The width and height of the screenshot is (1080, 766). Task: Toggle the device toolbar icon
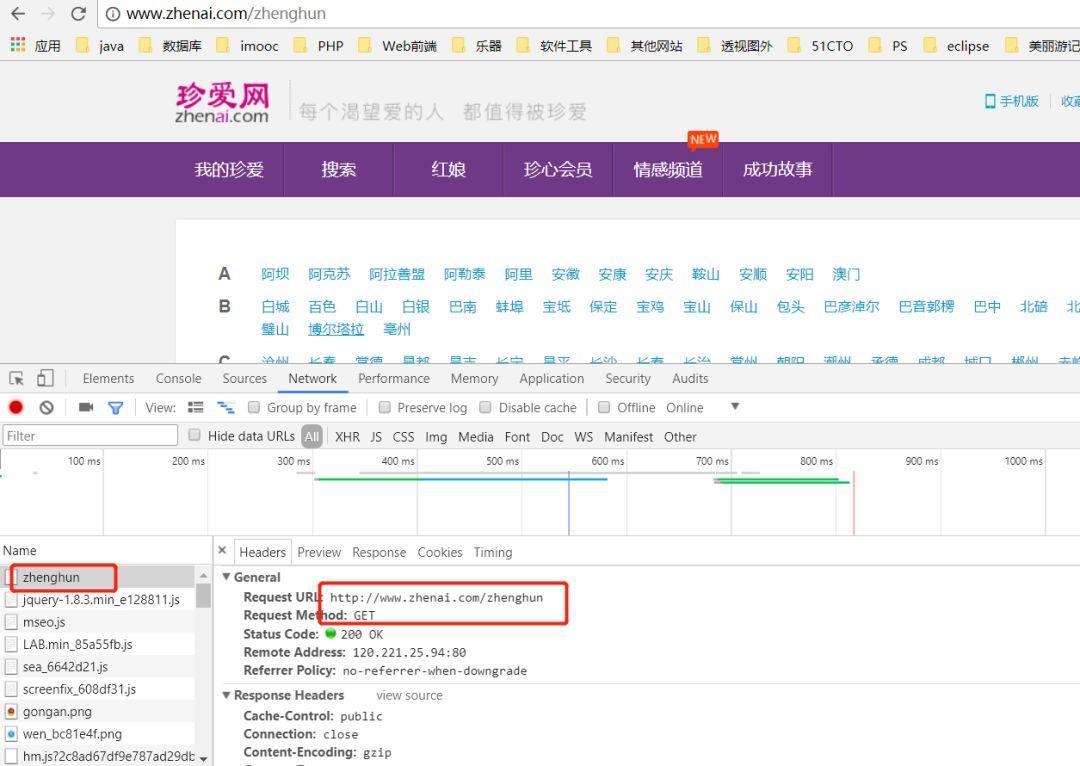pyautogui.click(x=45, y=377)
